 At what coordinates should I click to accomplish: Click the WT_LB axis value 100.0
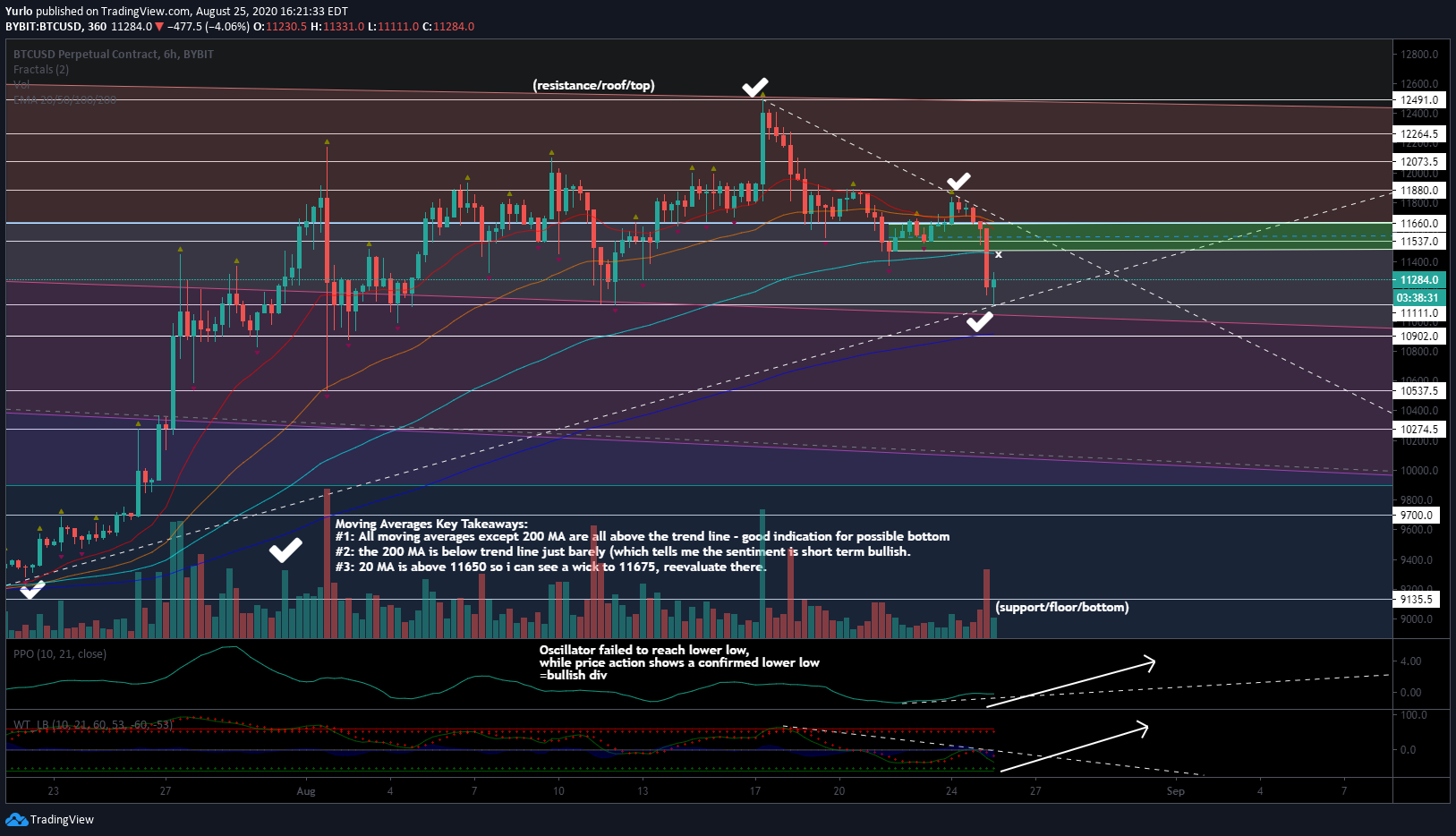coord(1414,715)
